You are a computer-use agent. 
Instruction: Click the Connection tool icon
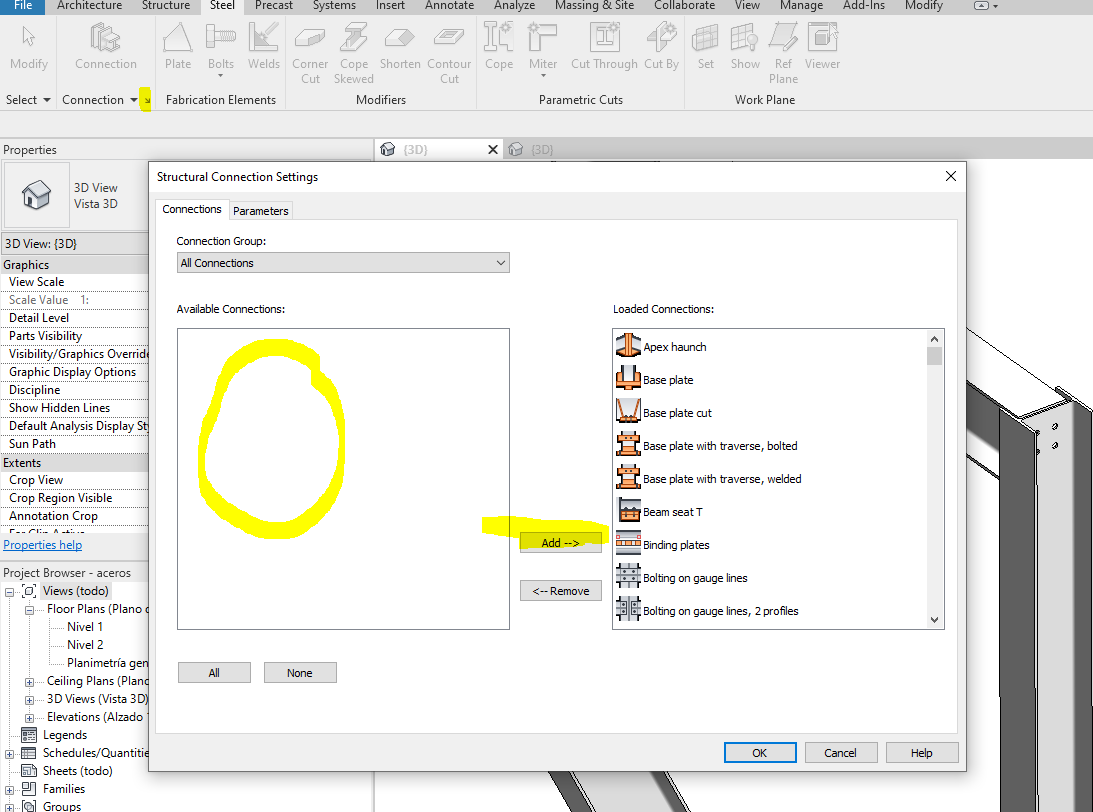pos(105,38)
